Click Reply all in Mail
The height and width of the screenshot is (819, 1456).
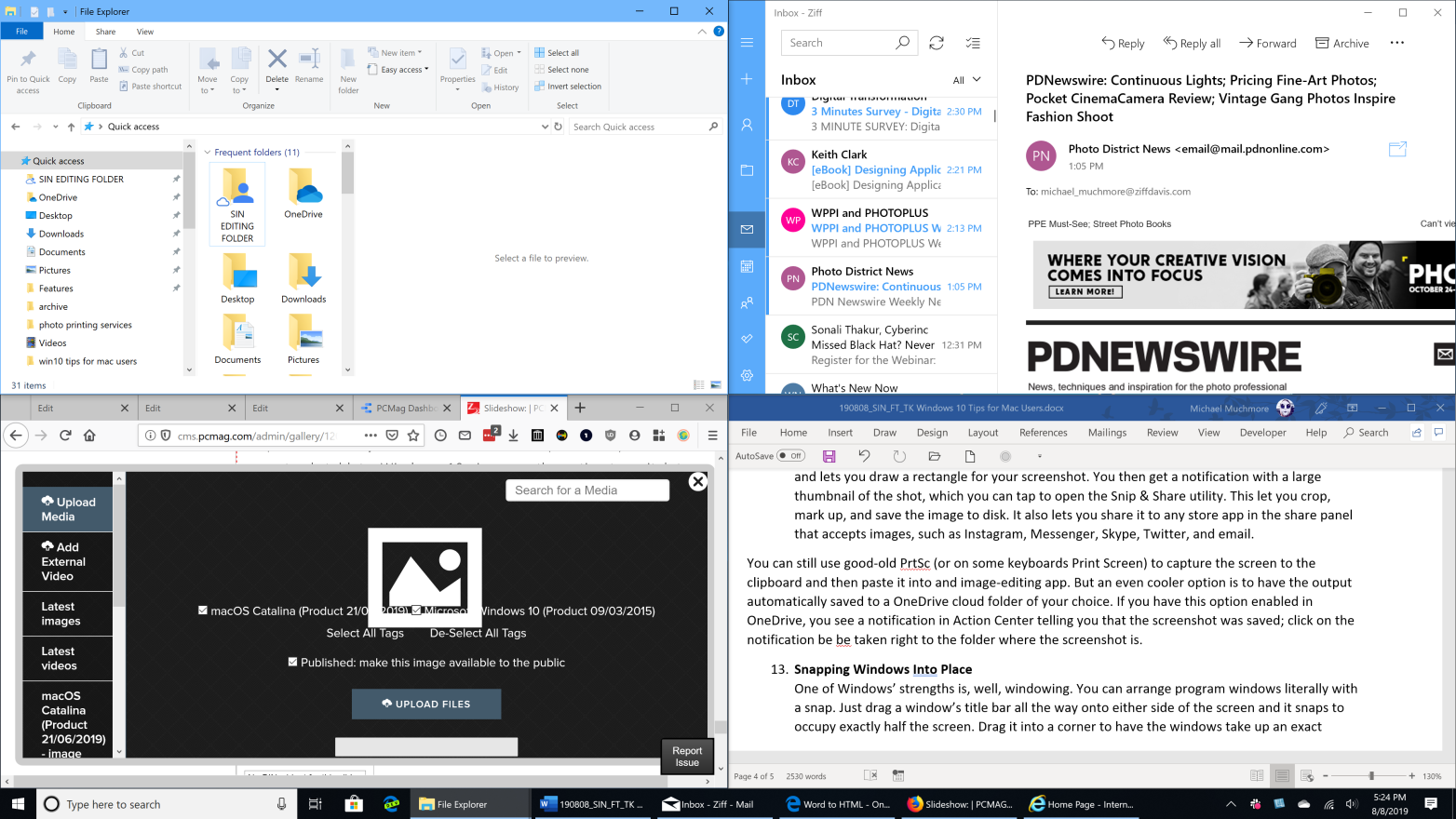1192,43
